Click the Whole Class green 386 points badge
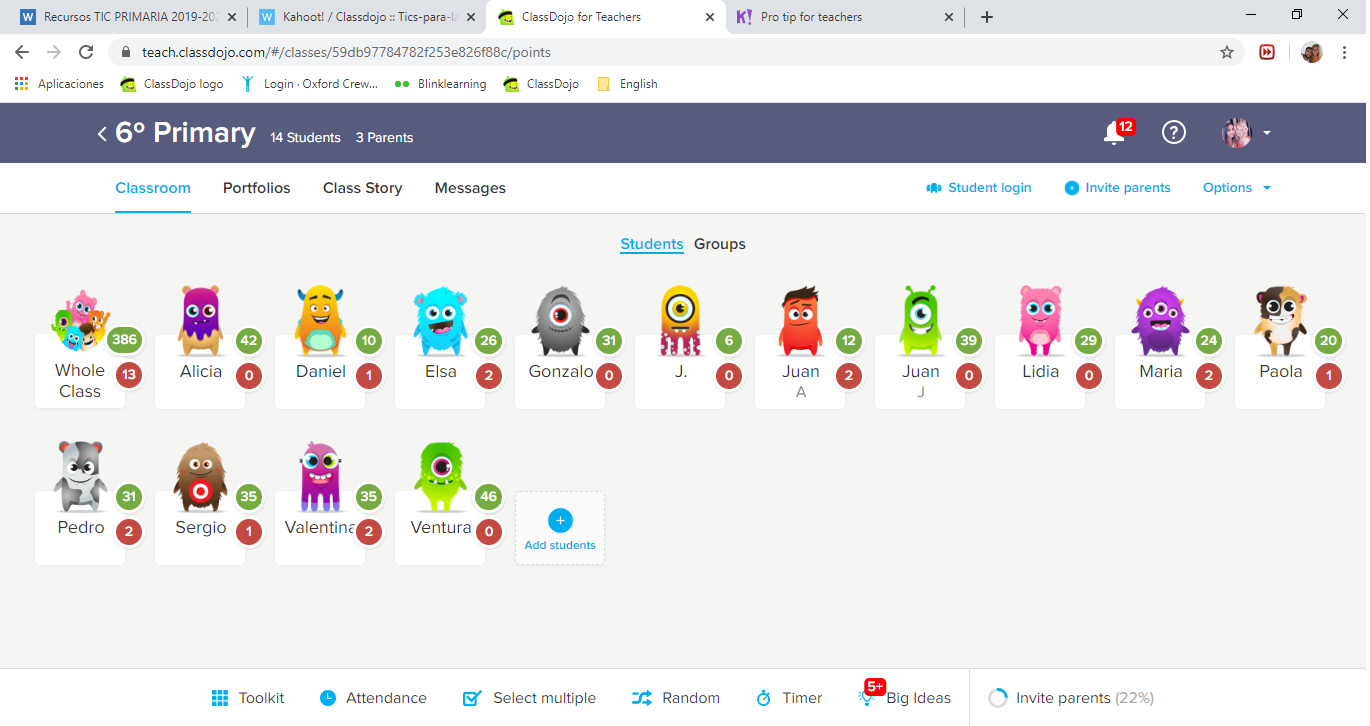This screenshot has height=726, width=1370. (124, 340)
